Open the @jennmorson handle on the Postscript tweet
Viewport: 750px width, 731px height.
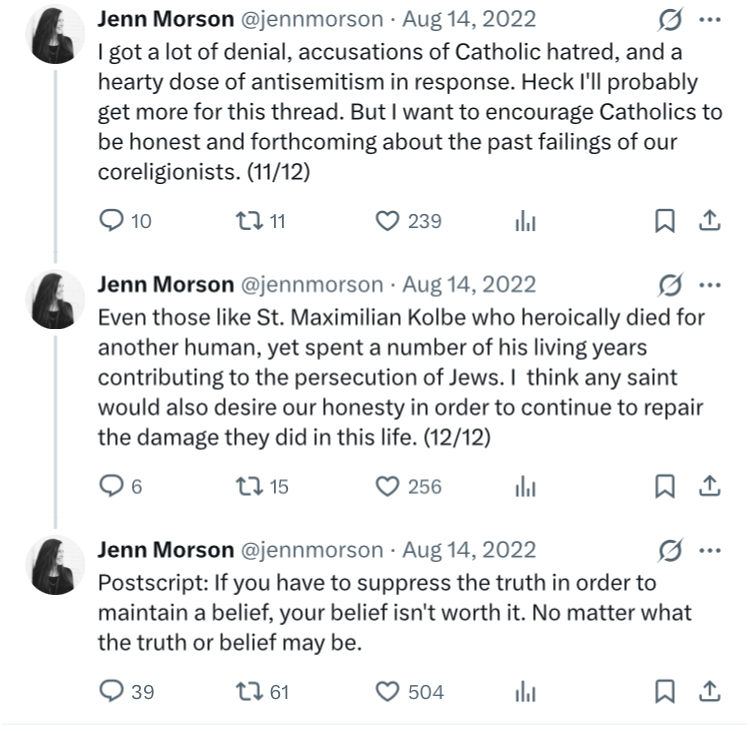click(312, 550)
